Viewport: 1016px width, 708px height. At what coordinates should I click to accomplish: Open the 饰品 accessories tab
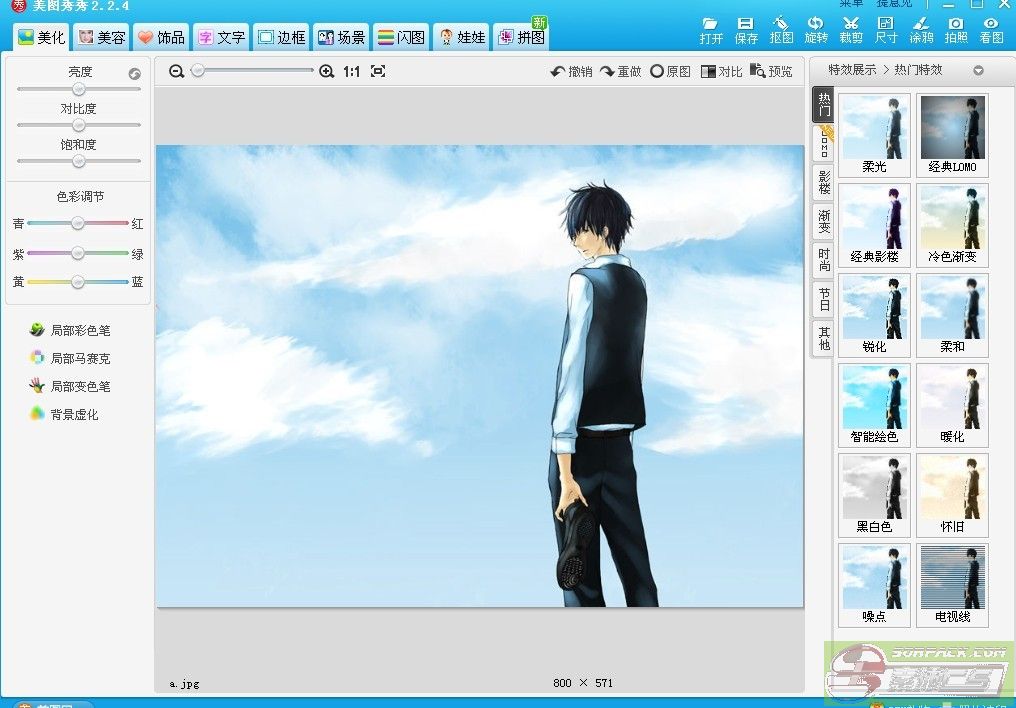pyautogui.click(x=161, y=37)
